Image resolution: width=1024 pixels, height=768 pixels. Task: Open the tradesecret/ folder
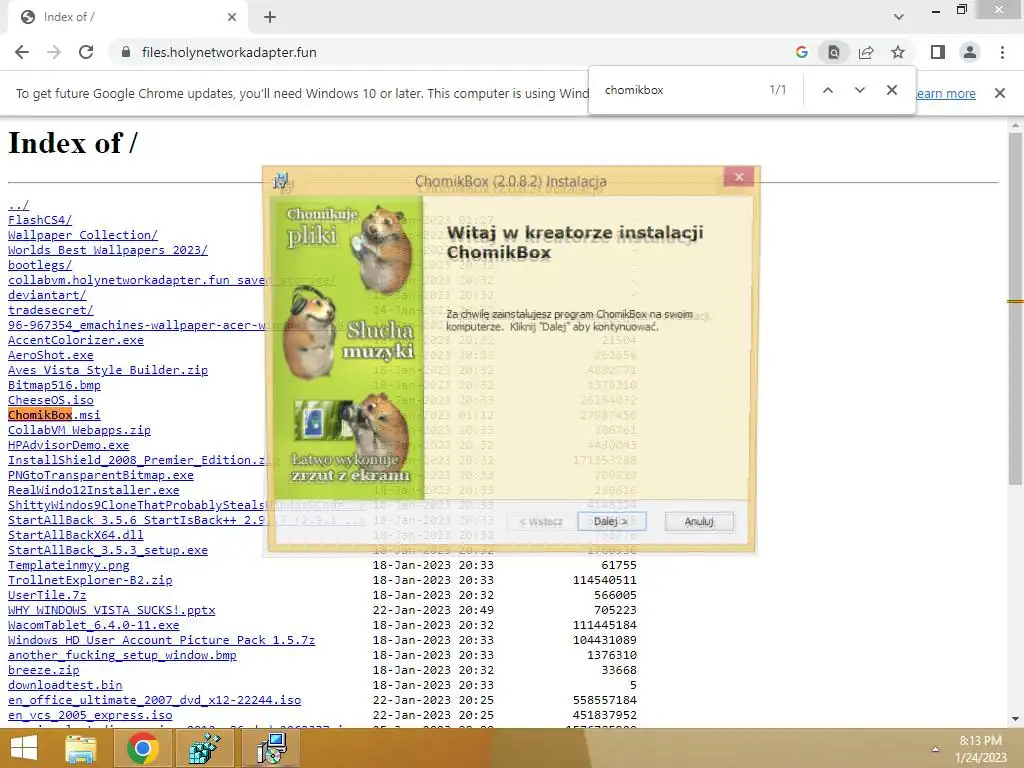pos(50,310)
